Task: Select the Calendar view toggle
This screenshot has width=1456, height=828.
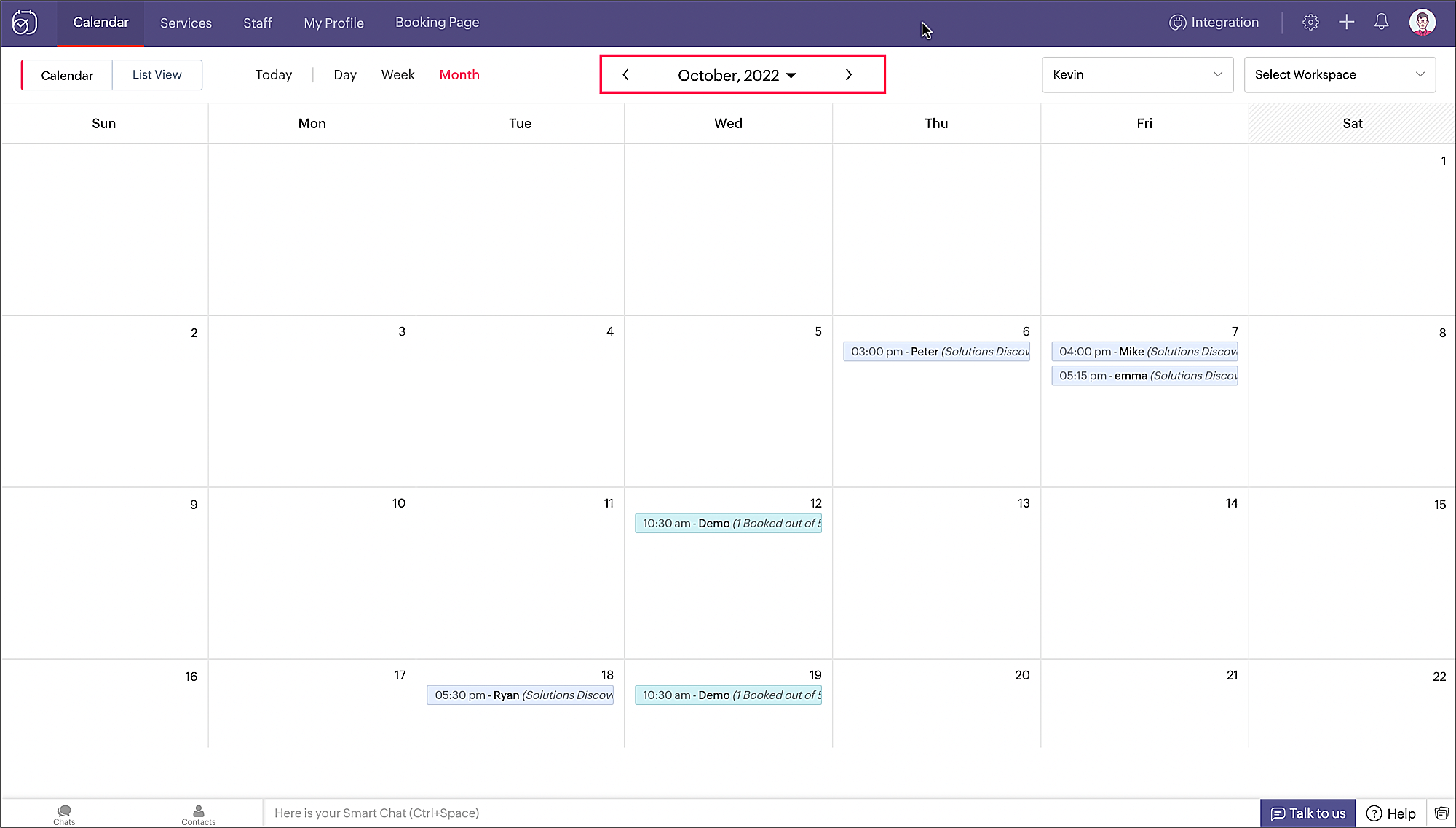Action: (67, 76)
